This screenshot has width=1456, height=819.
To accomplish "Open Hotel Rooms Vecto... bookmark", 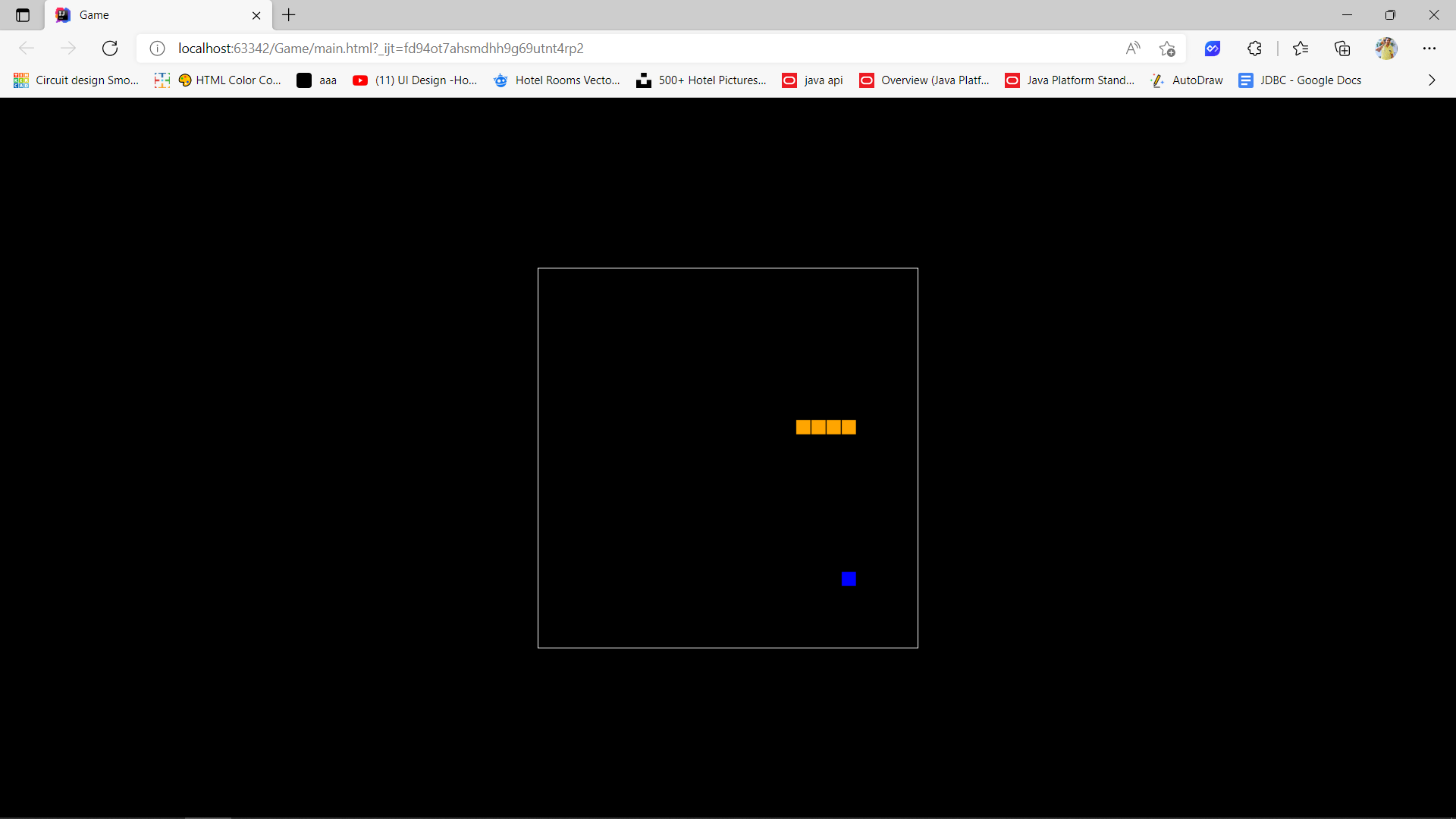I will pos(557,80).
